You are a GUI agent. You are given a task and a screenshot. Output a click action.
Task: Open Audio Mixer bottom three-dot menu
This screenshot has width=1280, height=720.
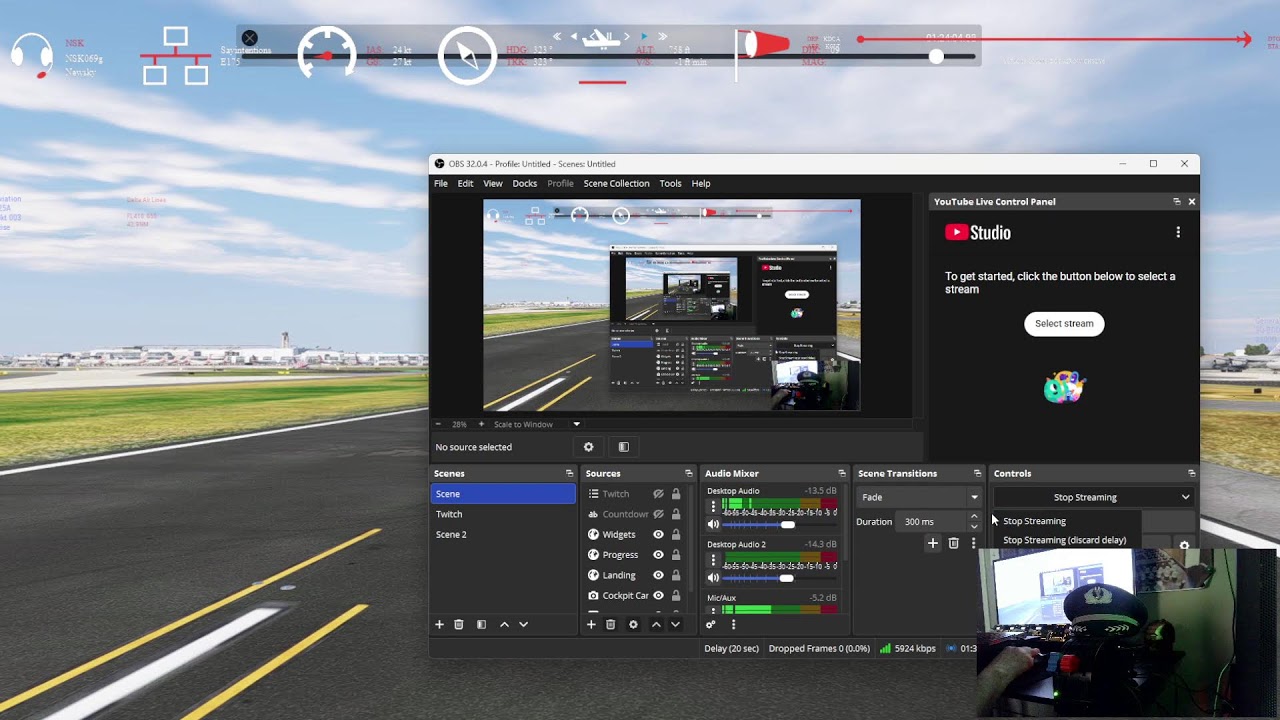coord(733,625)
